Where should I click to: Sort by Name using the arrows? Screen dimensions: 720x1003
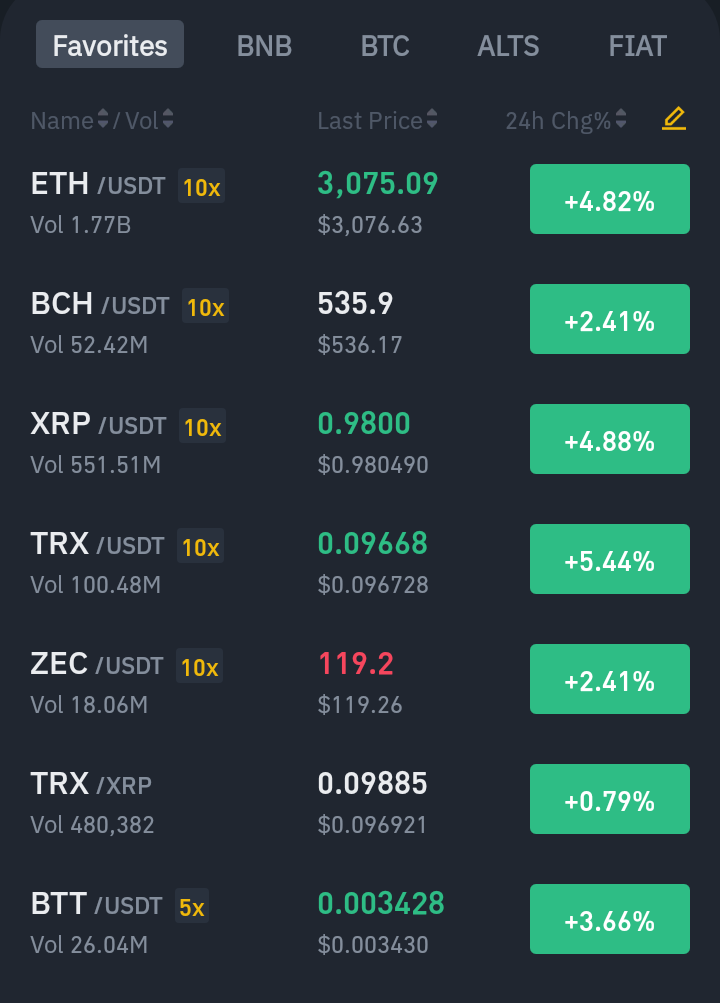(102, 119)
